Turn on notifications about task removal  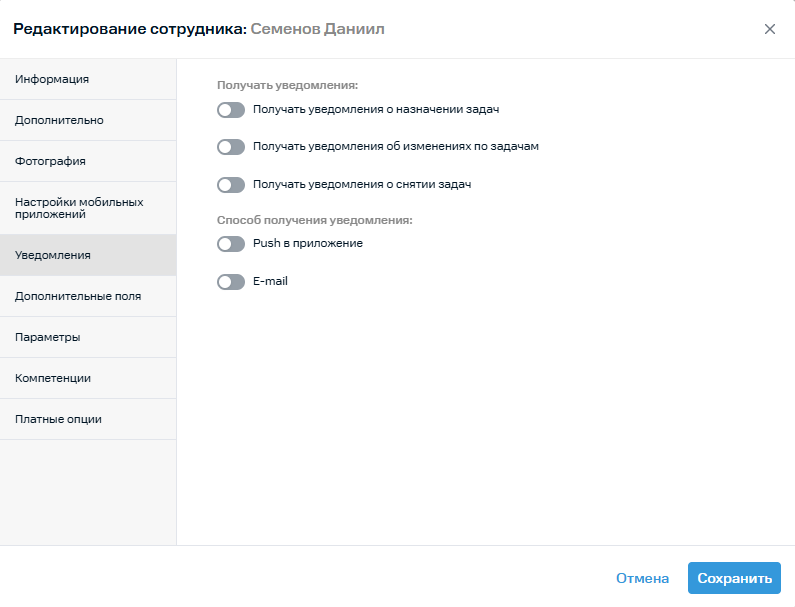click(231, 185)
